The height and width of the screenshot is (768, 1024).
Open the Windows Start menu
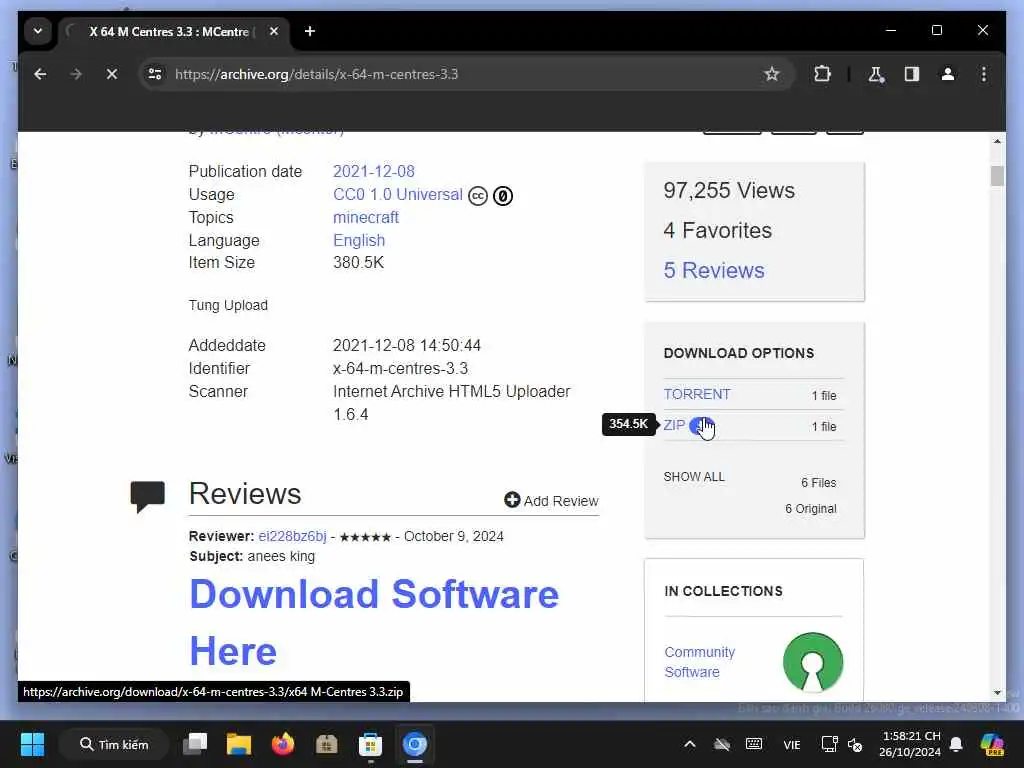pyautogui.click(x=32, y=744)
